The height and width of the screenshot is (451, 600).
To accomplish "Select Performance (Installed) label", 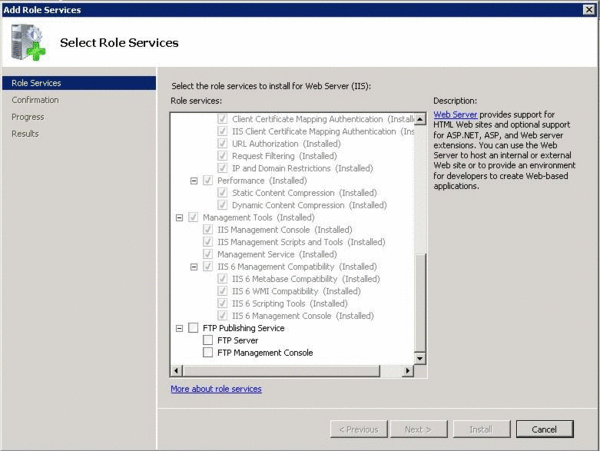I will (x=262, y=180).
